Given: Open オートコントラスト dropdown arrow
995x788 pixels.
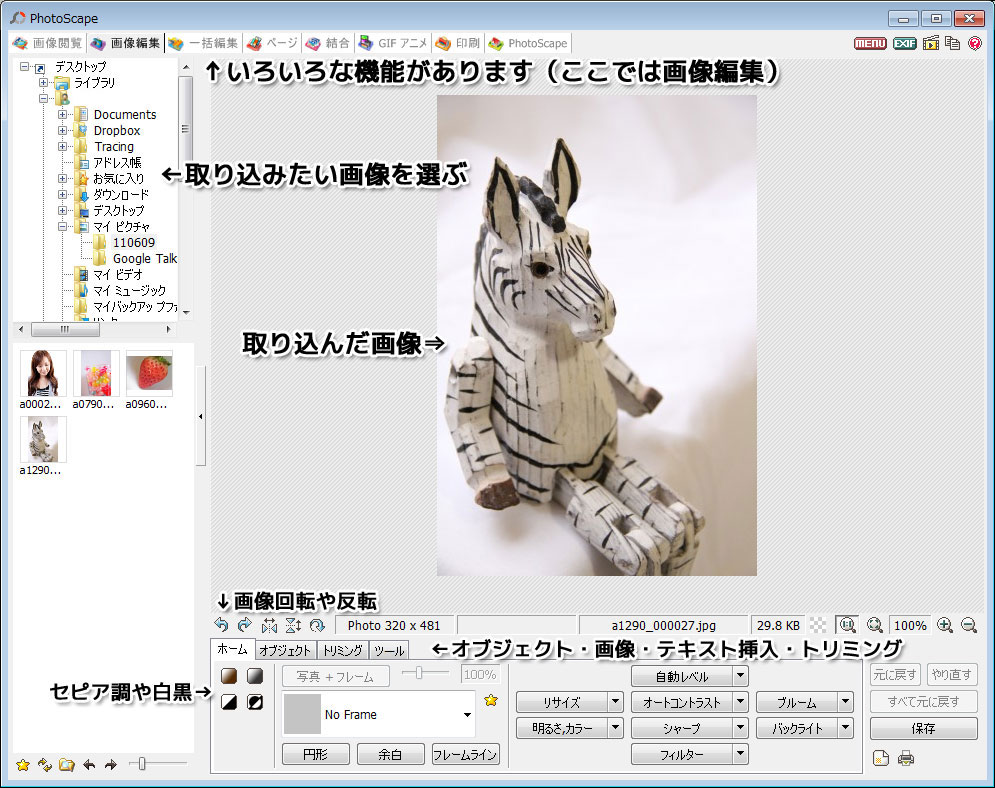Looking at the screenshot, I should click(x=741, y=702).
